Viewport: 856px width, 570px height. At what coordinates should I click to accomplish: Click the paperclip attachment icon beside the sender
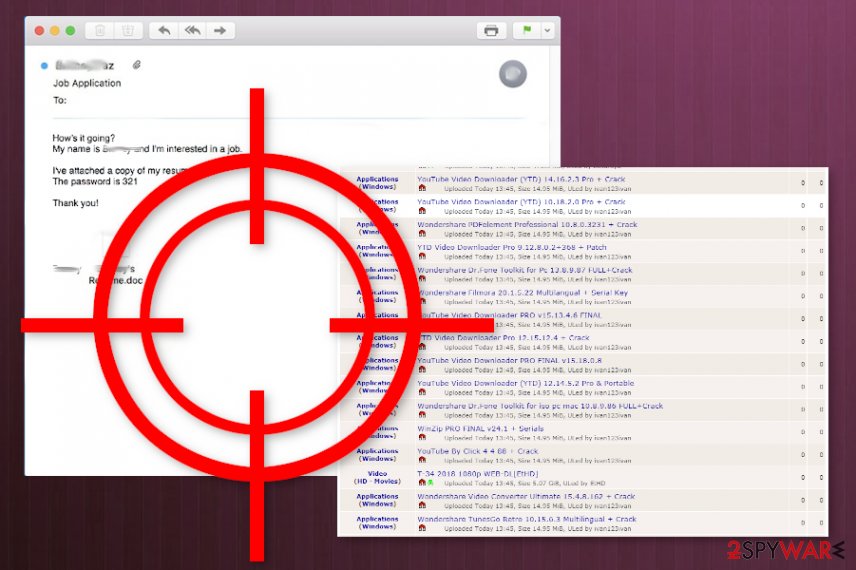click(x=136, y=65)
